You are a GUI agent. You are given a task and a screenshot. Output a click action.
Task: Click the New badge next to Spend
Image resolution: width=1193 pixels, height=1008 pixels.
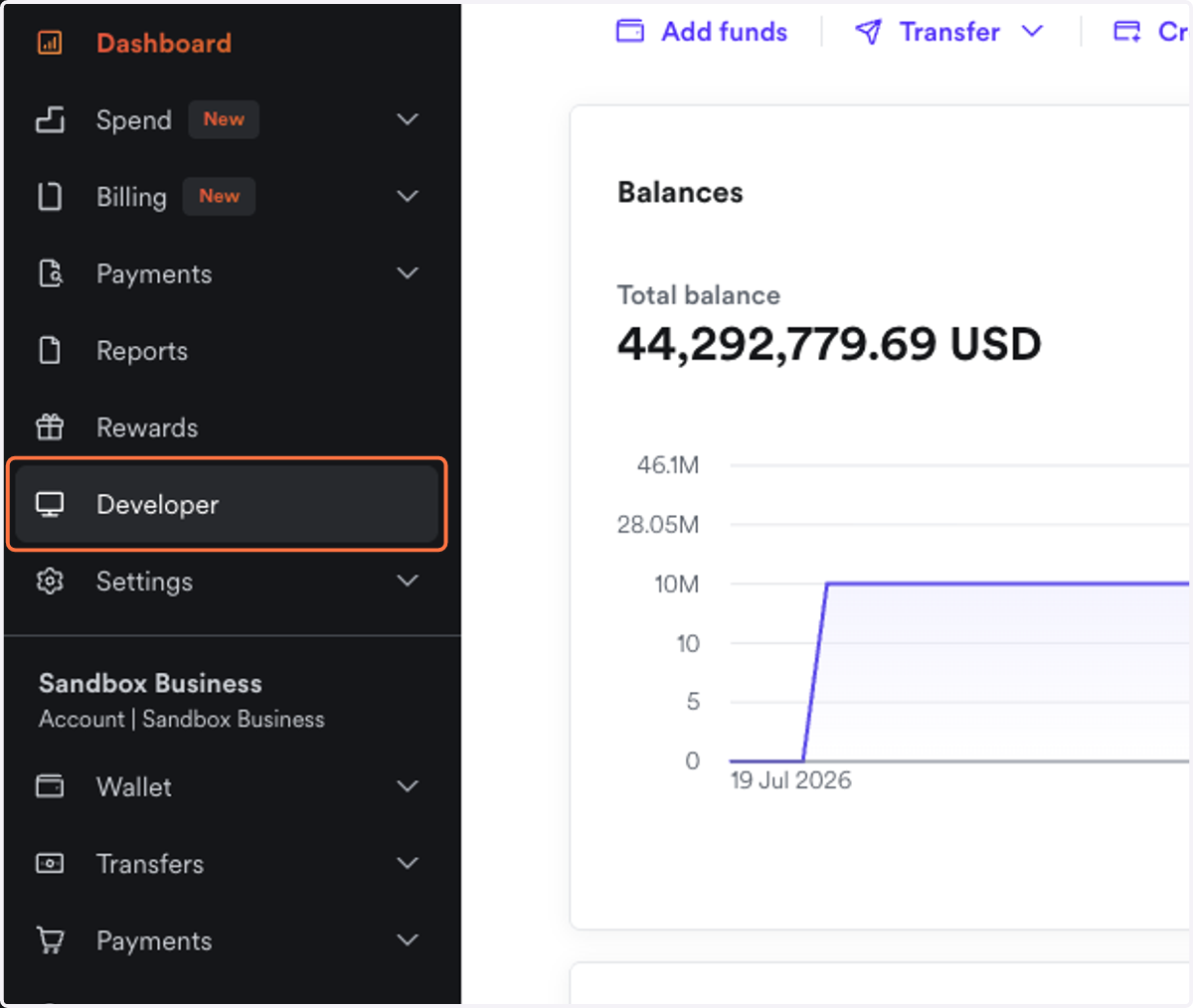pos(224,119)
